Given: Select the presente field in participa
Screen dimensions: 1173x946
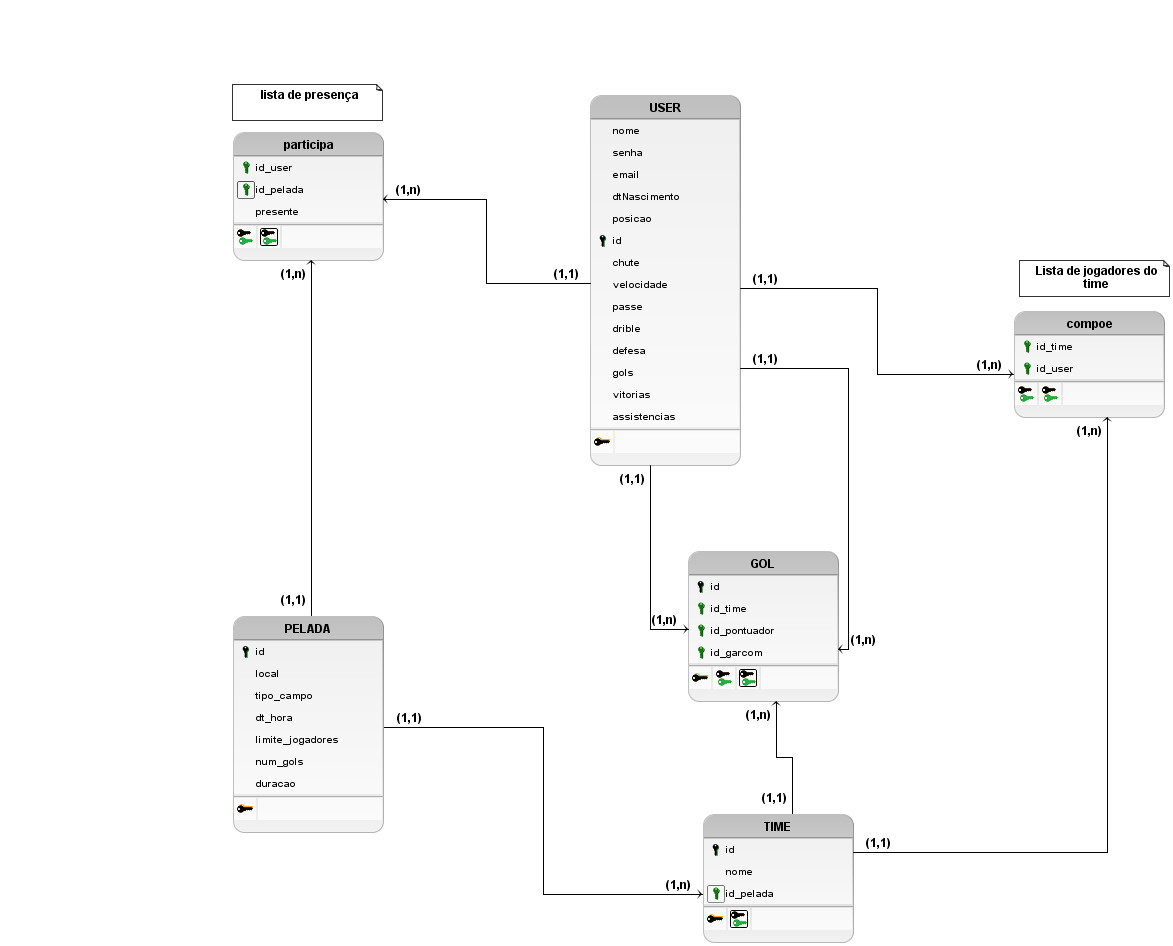Looking at the screenshot, I should [x=276, y=212].
